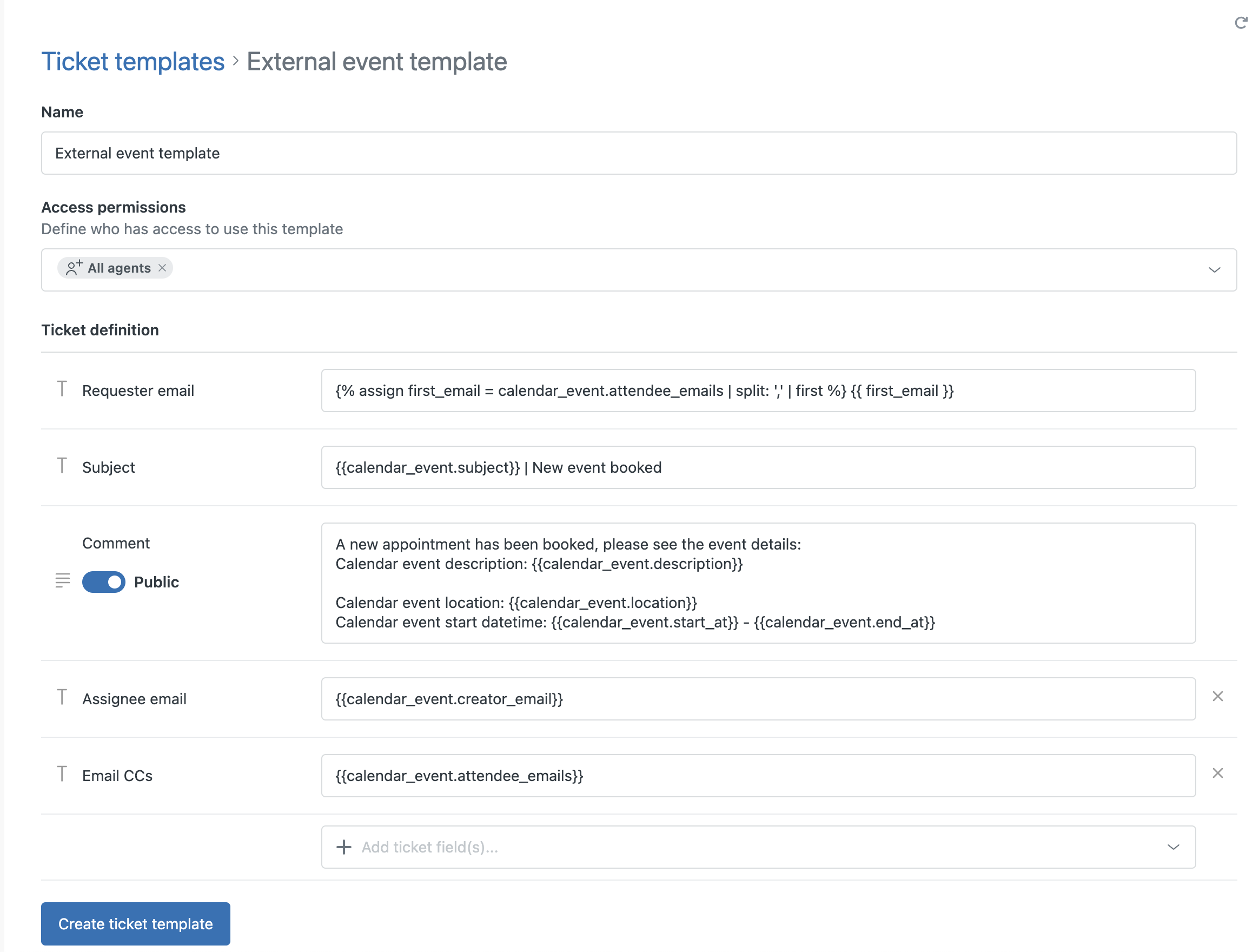The width and height of the screenshot is (1259, 952).
Task: Disable the Public toggle on the Comment
Action: coord(104,582)
